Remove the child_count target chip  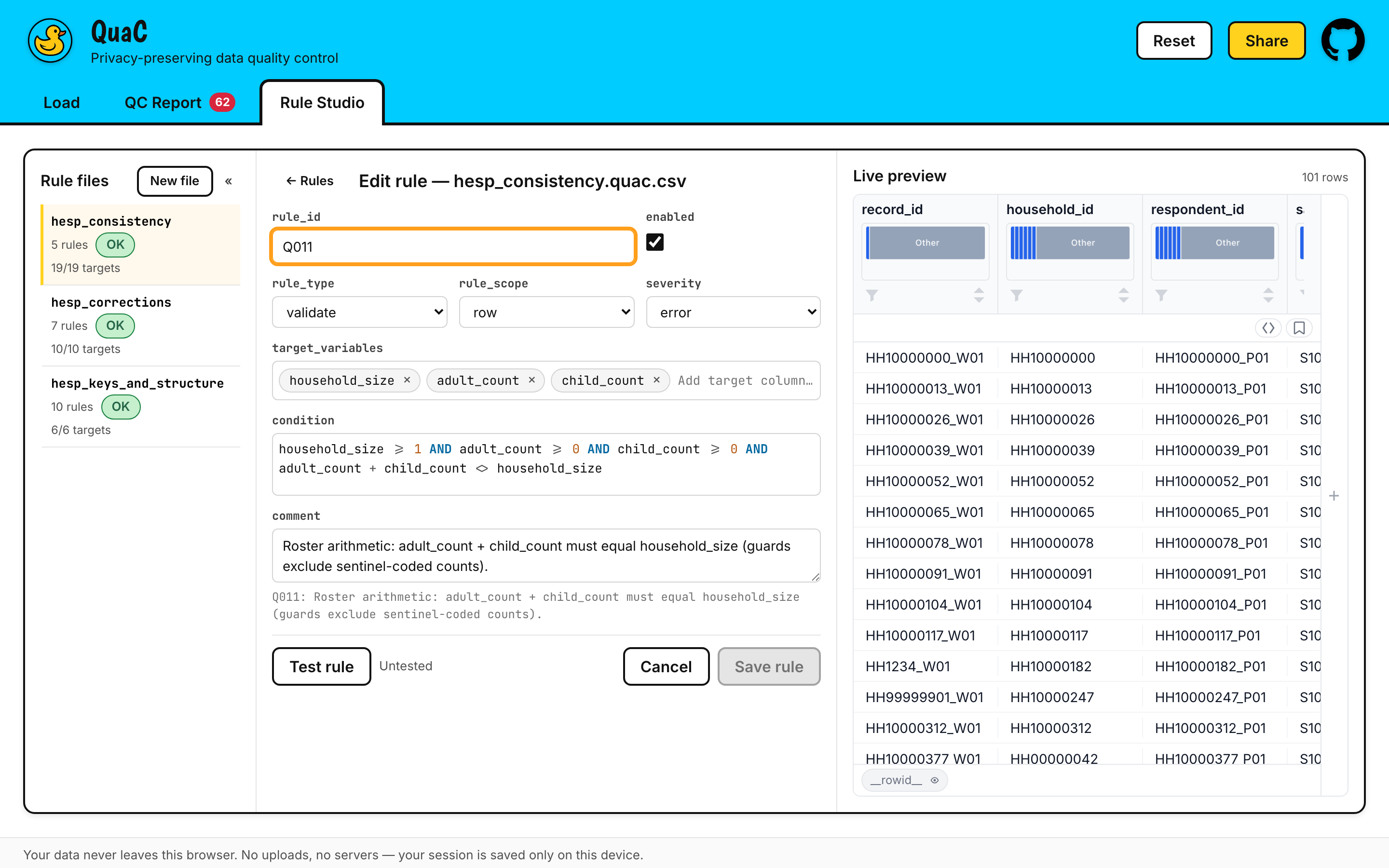(x=656, y=380)
